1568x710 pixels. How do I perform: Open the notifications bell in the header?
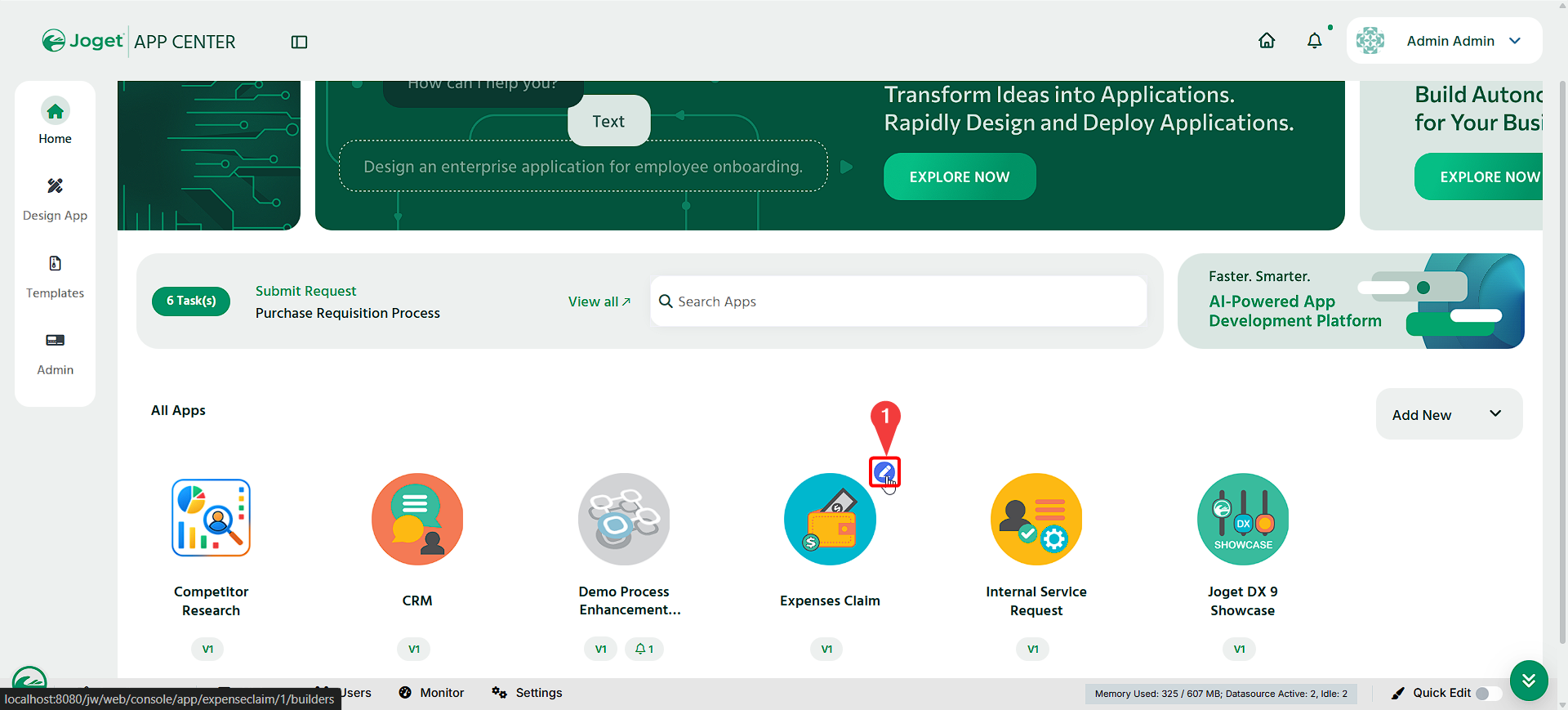click(x=1314, y=41)
